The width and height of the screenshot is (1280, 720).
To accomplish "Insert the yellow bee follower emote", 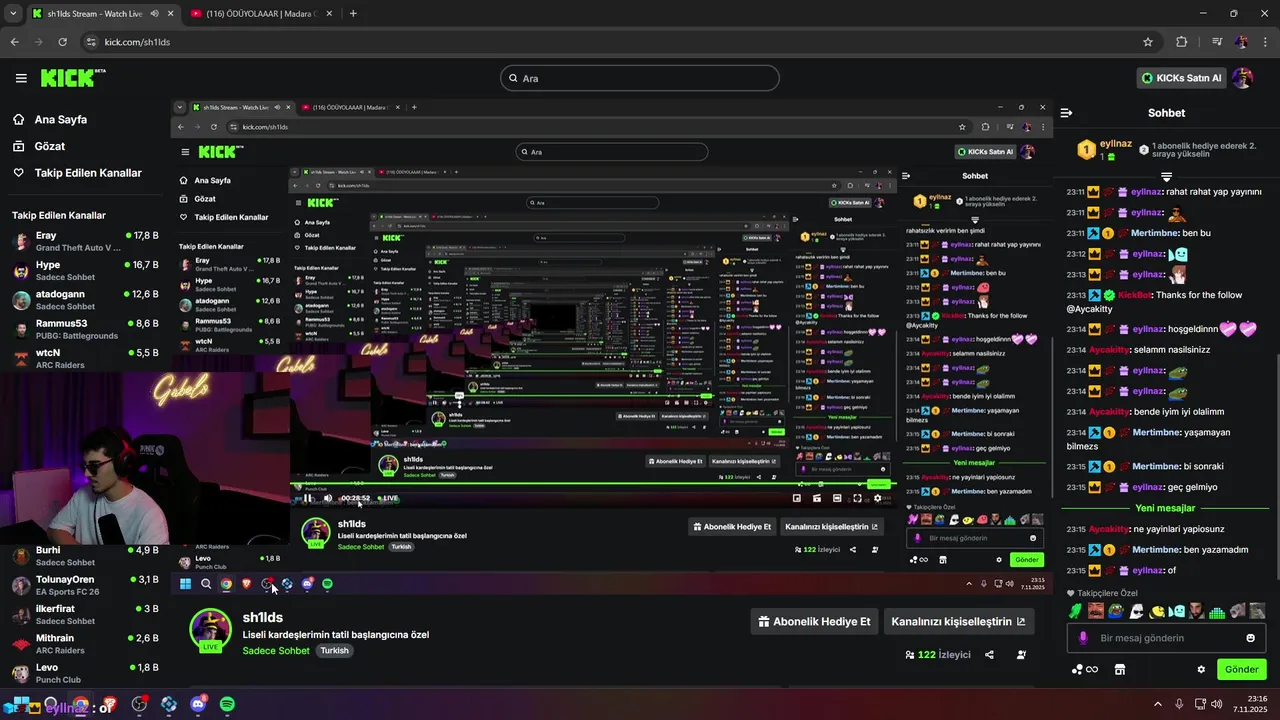I will 1157,611.
